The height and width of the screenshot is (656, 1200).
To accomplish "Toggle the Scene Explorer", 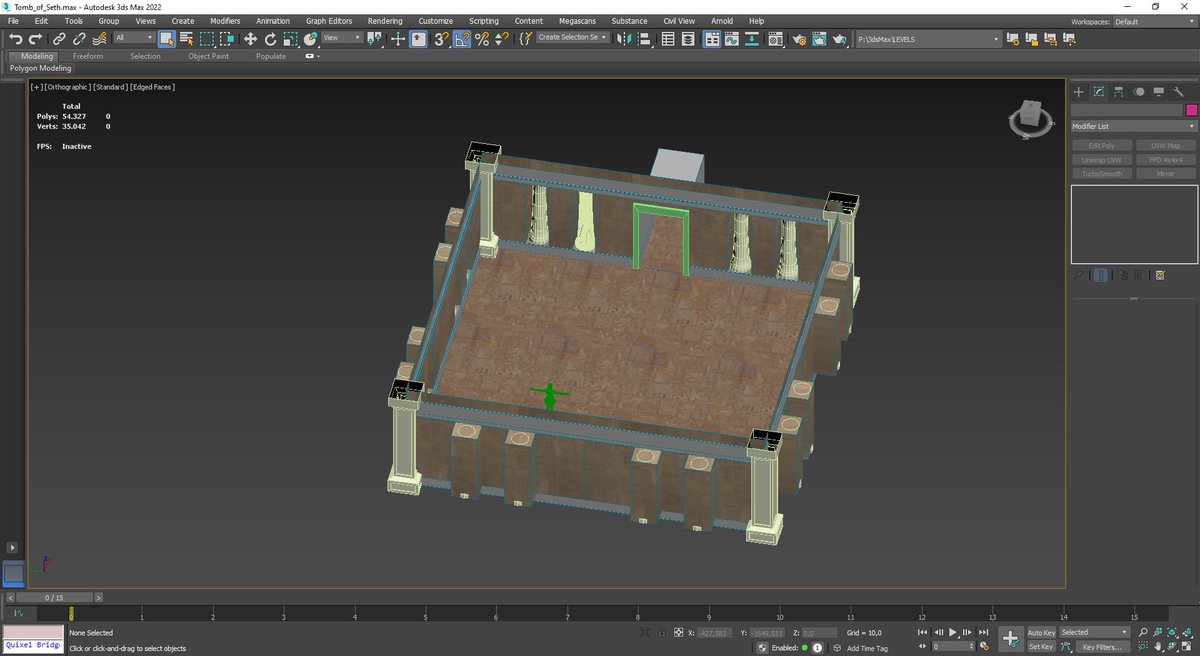I will (668, 38).
